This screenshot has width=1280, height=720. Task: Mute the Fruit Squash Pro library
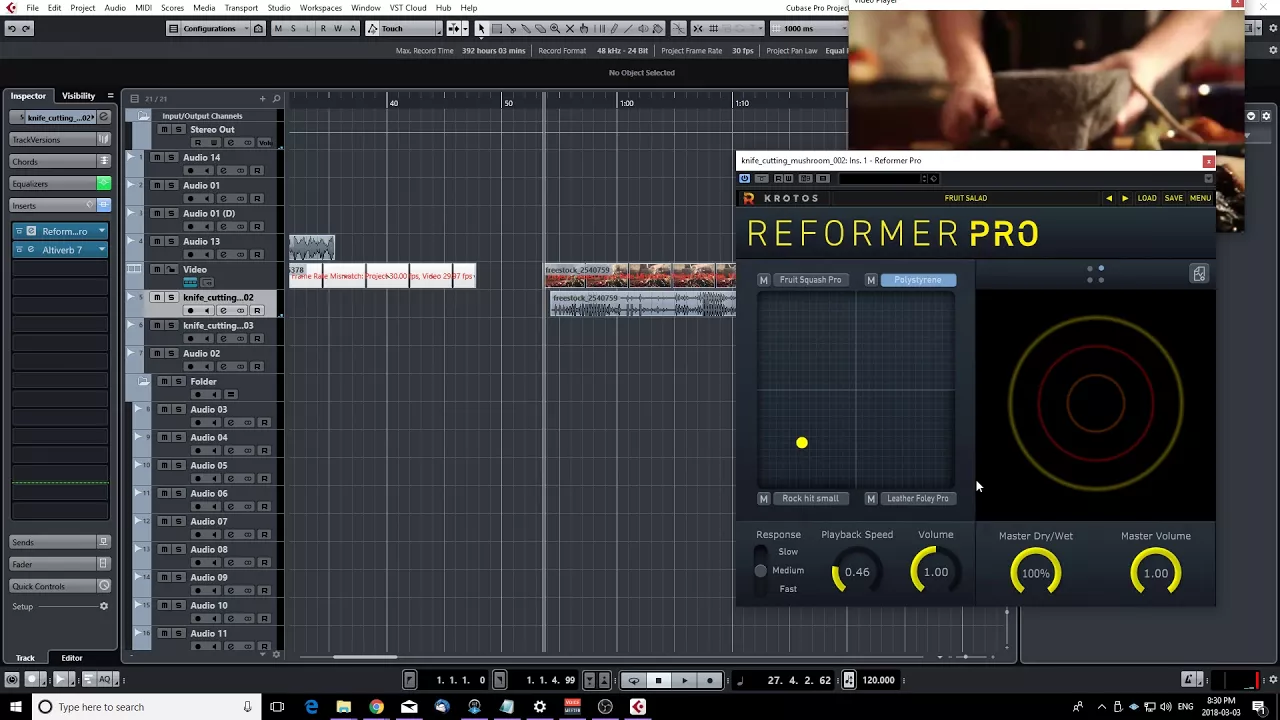point(764,280)
